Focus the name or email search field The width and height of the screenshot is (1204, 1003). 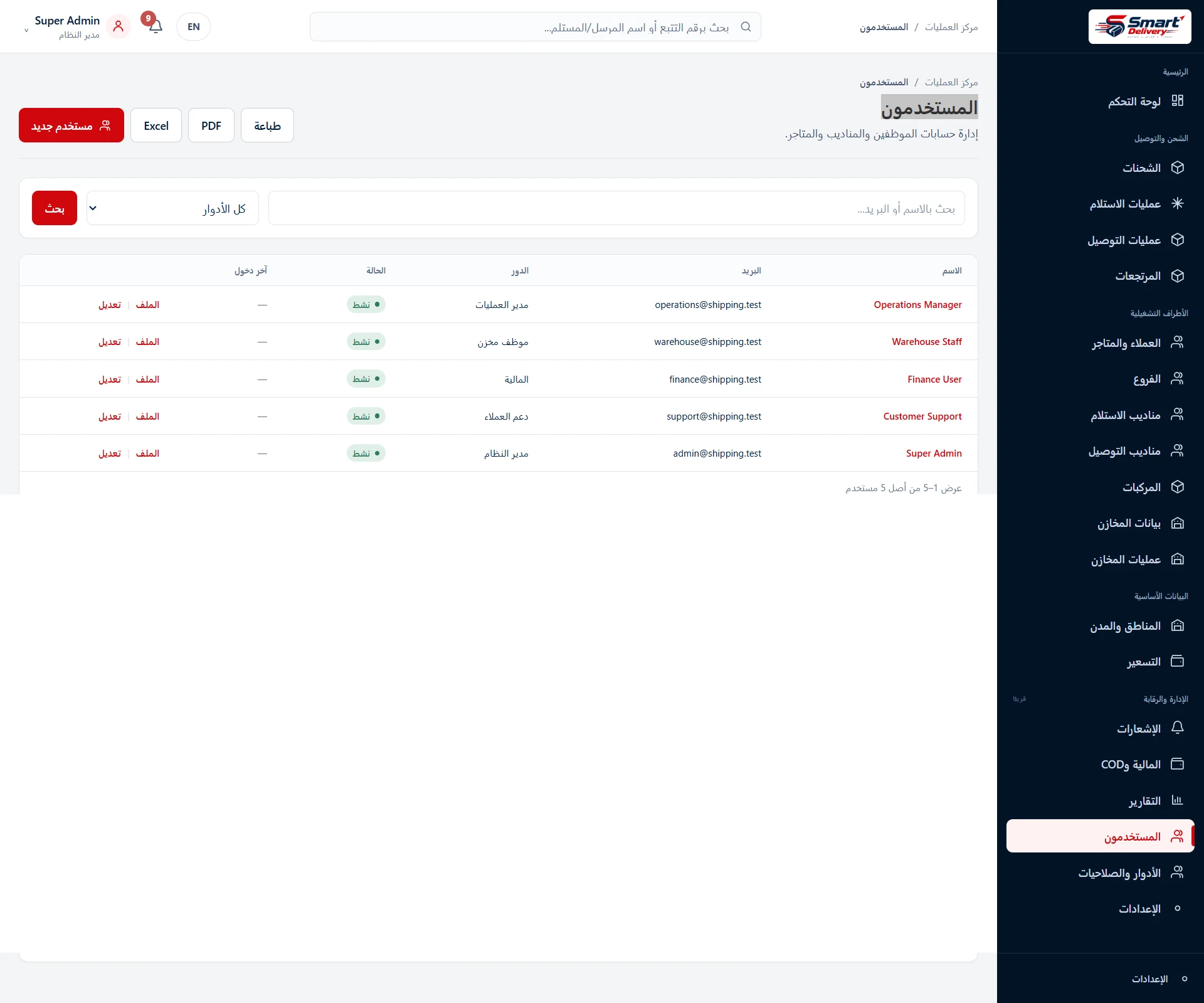coord(616,208)
